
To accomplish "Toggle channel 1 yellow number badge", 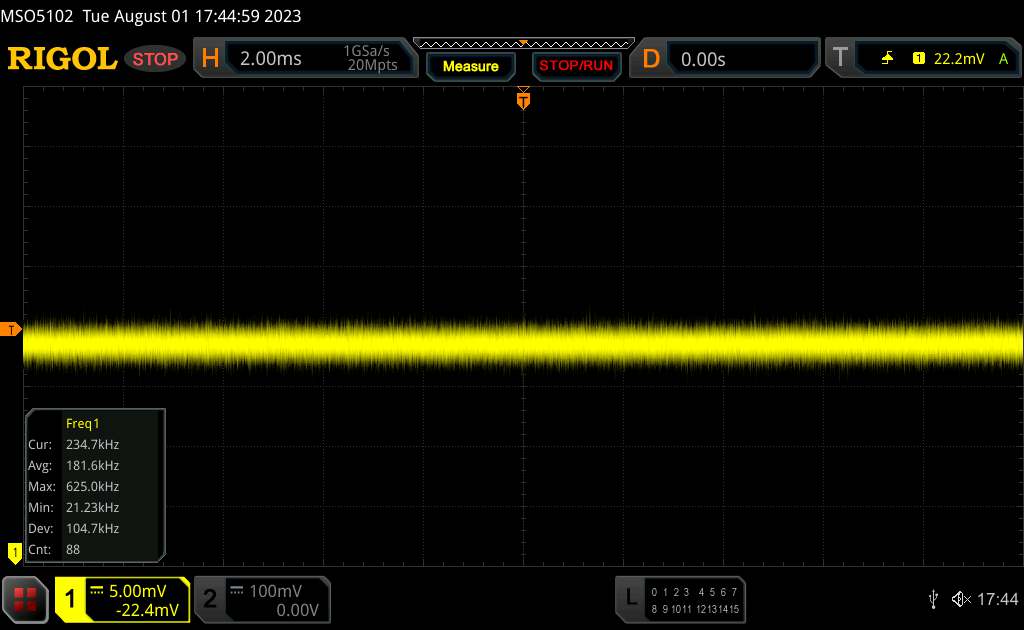I will point(70,599).
